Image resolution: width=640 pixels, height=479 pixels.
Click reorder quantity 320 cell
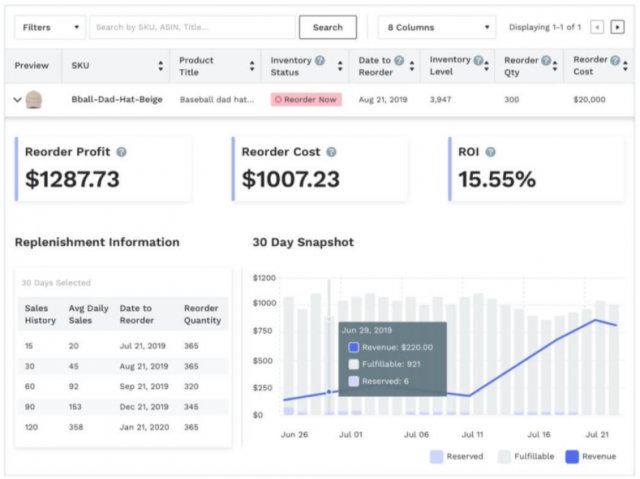[x=191, y=386]
